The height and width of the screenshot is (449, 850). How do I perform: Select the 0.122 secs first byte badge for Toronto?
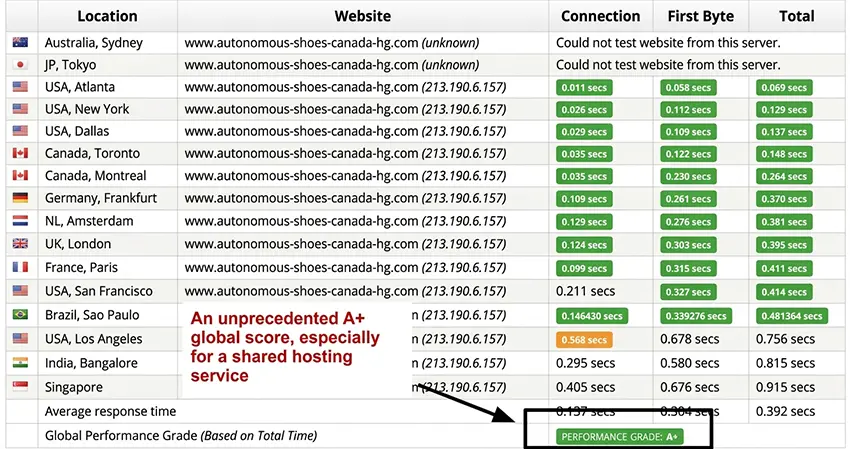coord(688,155)
